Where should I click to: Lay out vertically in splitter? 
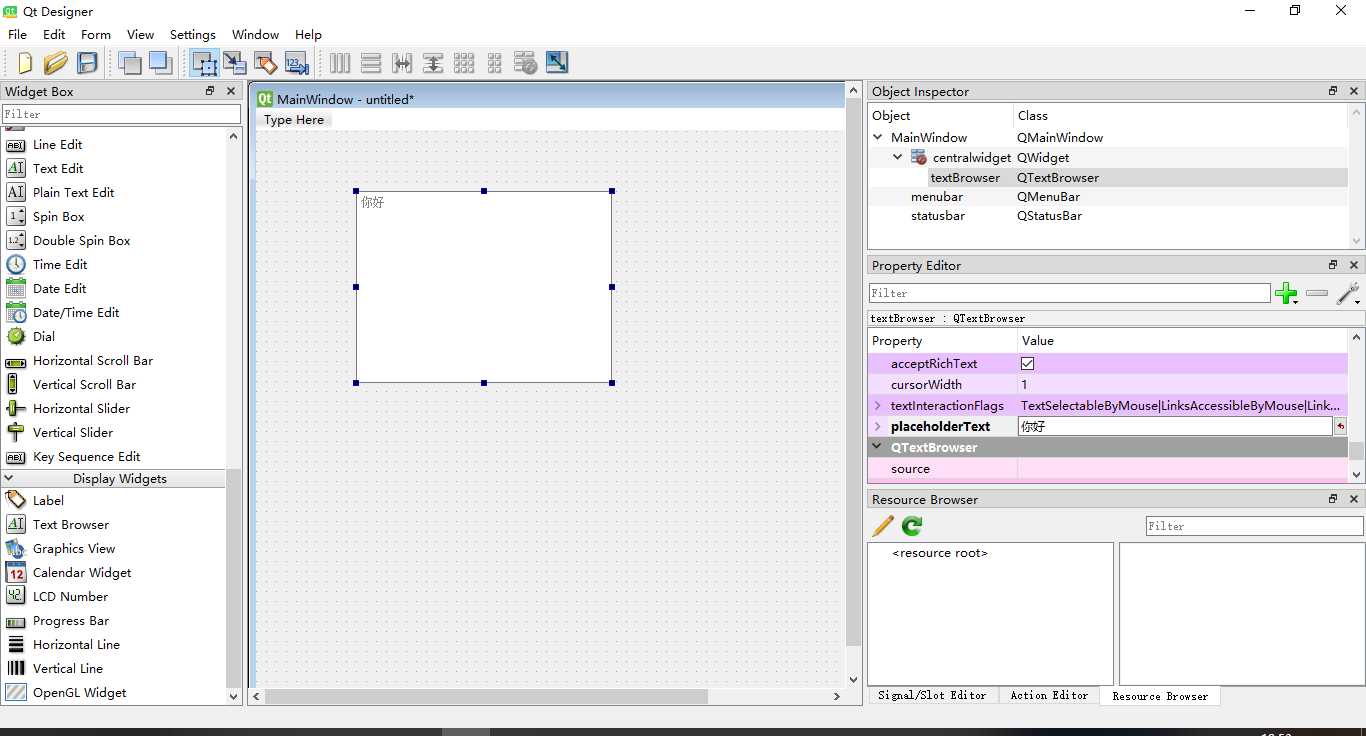point(433,63)
